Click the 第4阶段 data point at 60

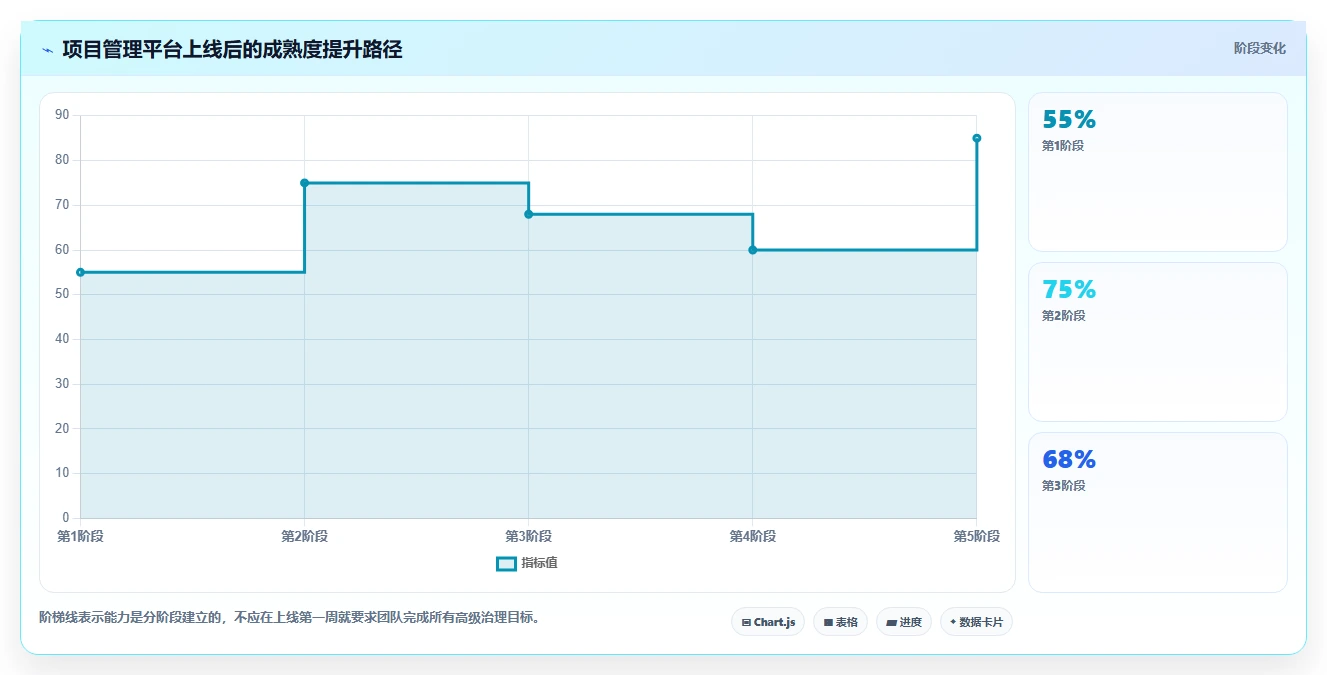(752, 250)
